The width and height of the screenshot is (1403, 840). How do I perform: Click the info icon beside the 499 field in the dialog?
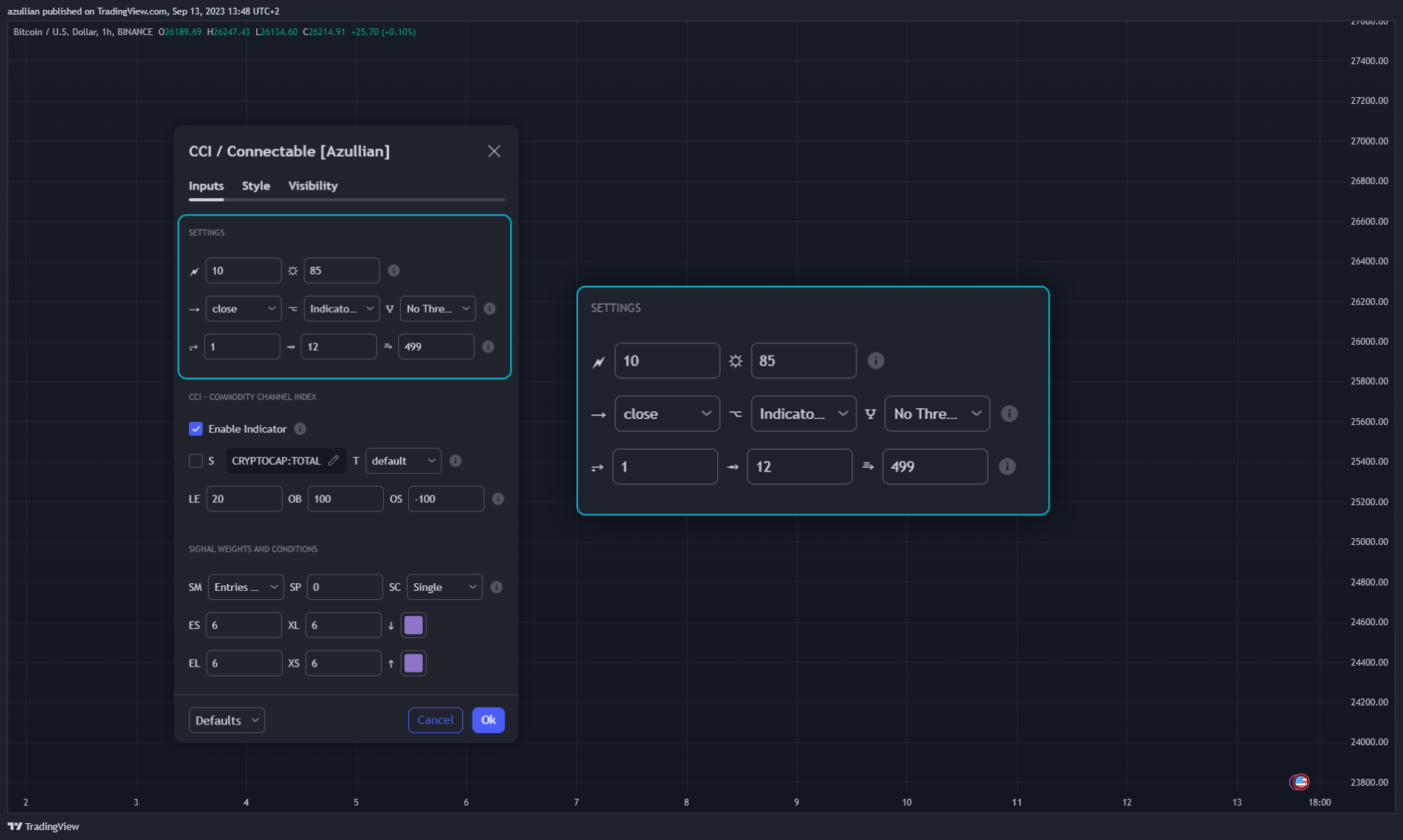click(x=489, y=347)
